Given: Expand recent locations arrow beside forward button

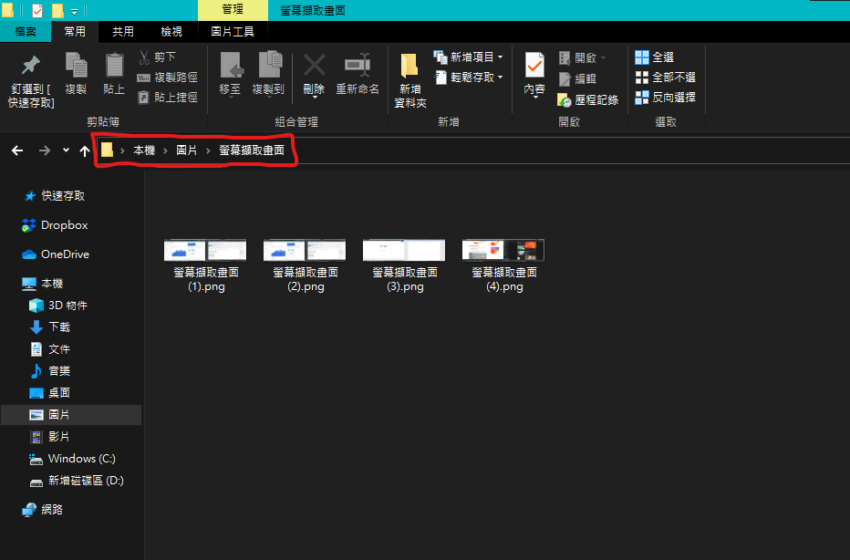Looking at the screenshot, I should coord(66,151).
